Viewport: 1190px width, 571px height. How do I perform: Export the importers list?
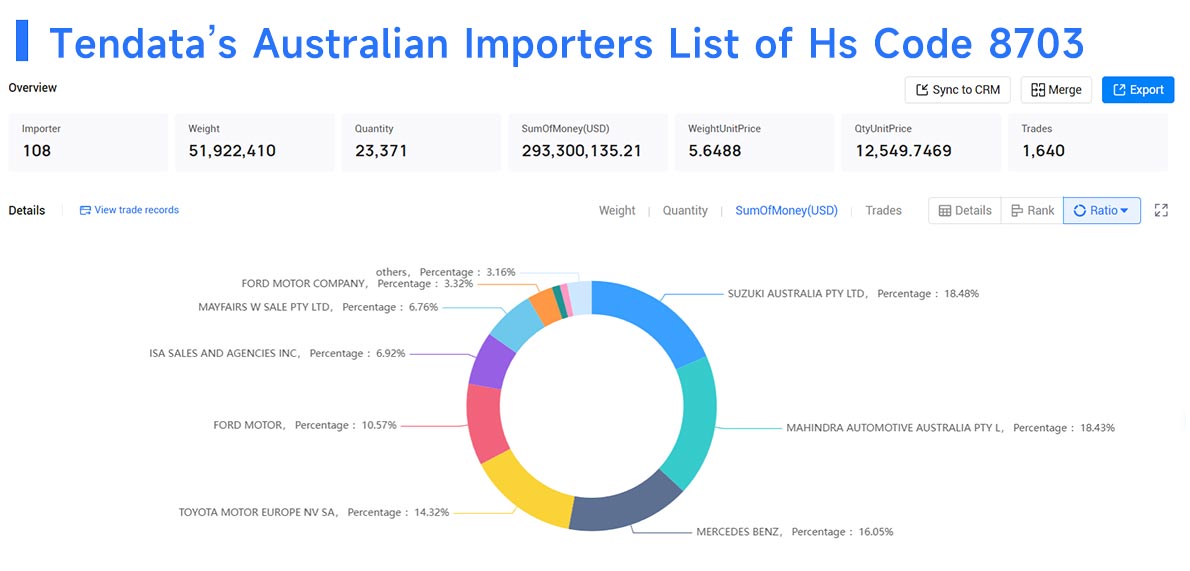[1138, 90]
